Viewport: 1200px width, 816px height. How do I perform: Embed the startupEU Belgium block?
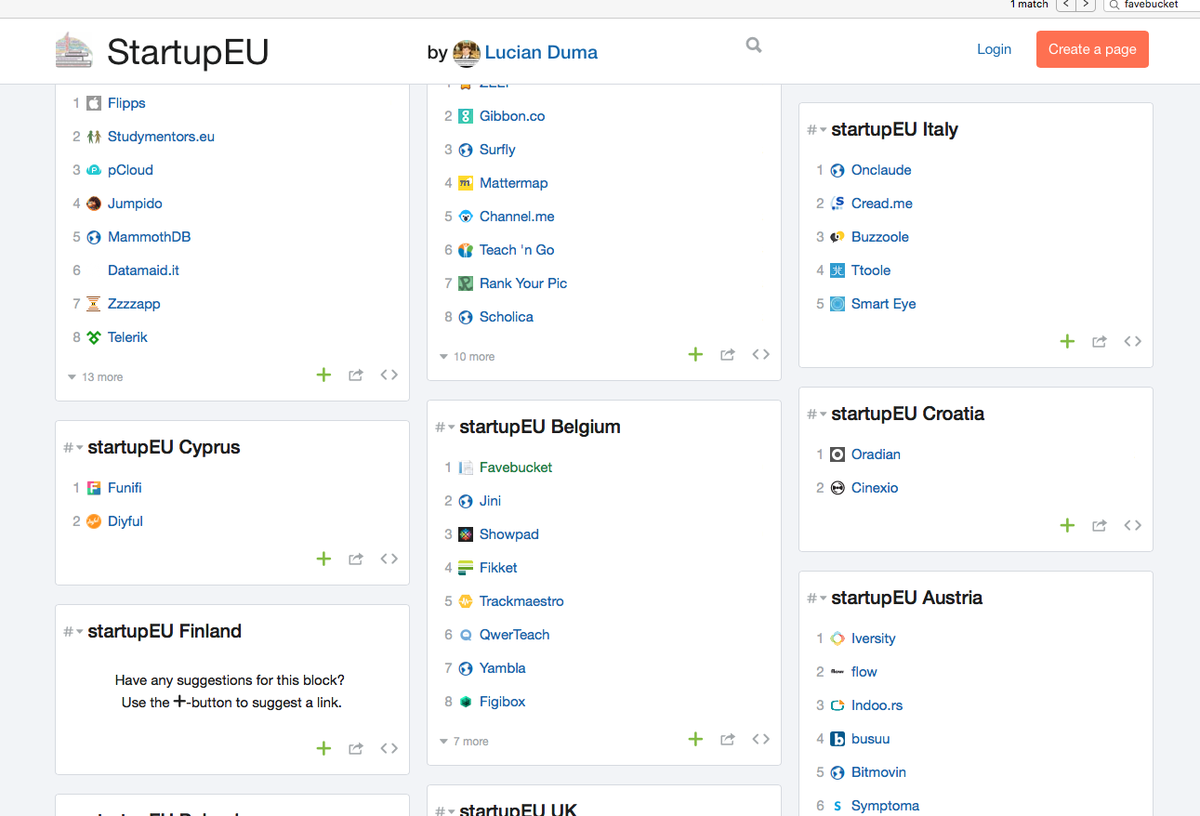(761, 739)
